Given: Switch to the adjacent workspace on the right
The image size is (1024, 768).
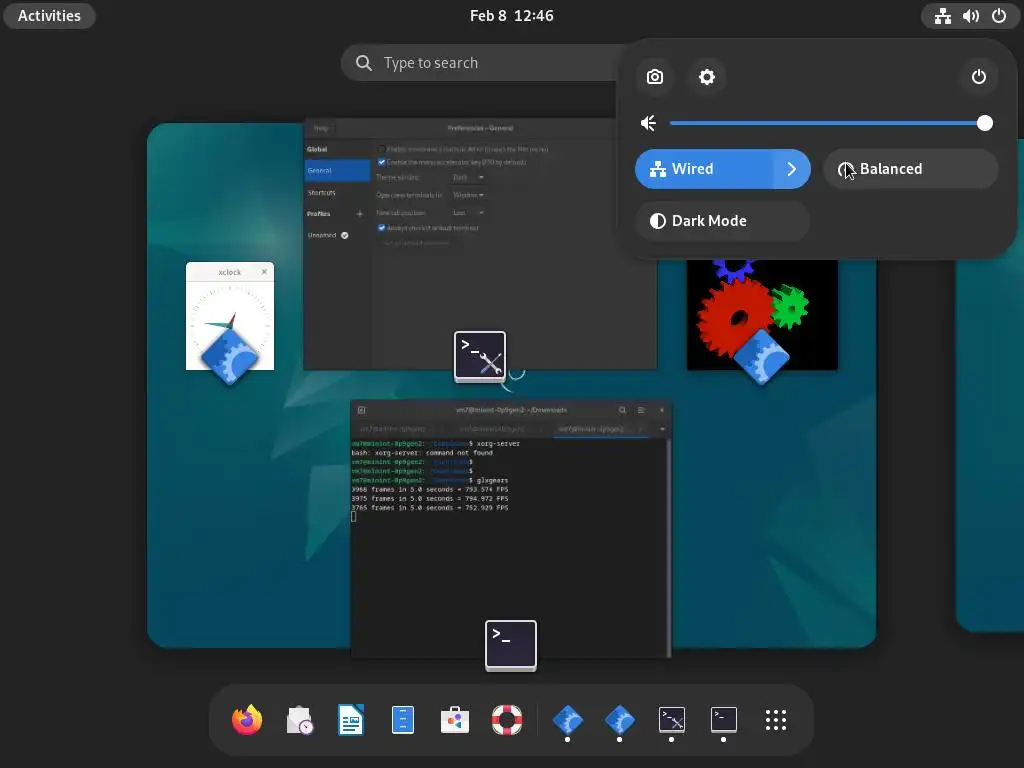Looking at the screenshot, I should click(x=990, y=385).
